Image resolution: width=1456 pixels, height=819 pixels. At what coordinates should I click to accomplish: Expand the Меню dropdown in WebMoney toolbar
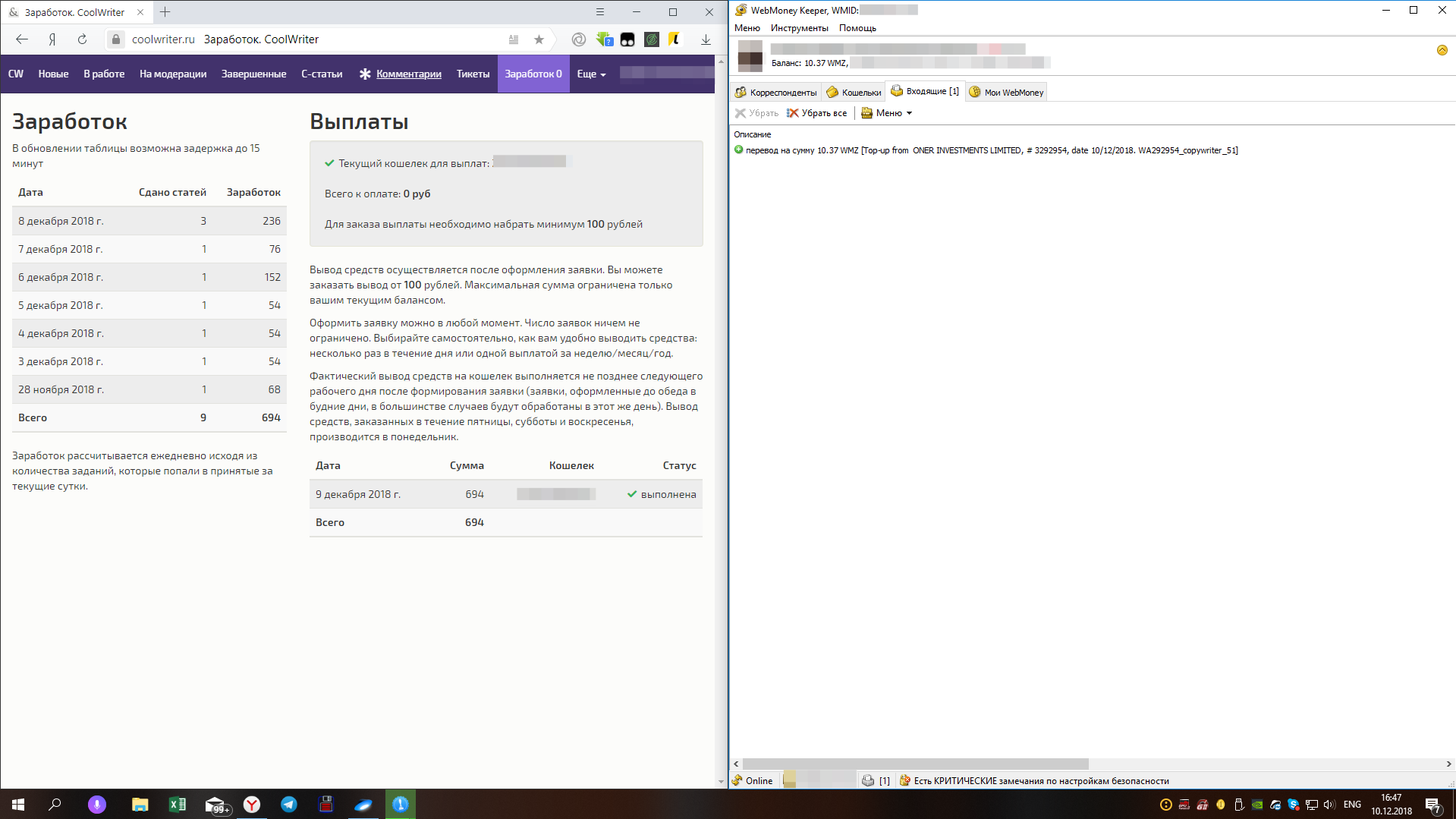pos(888,113)
